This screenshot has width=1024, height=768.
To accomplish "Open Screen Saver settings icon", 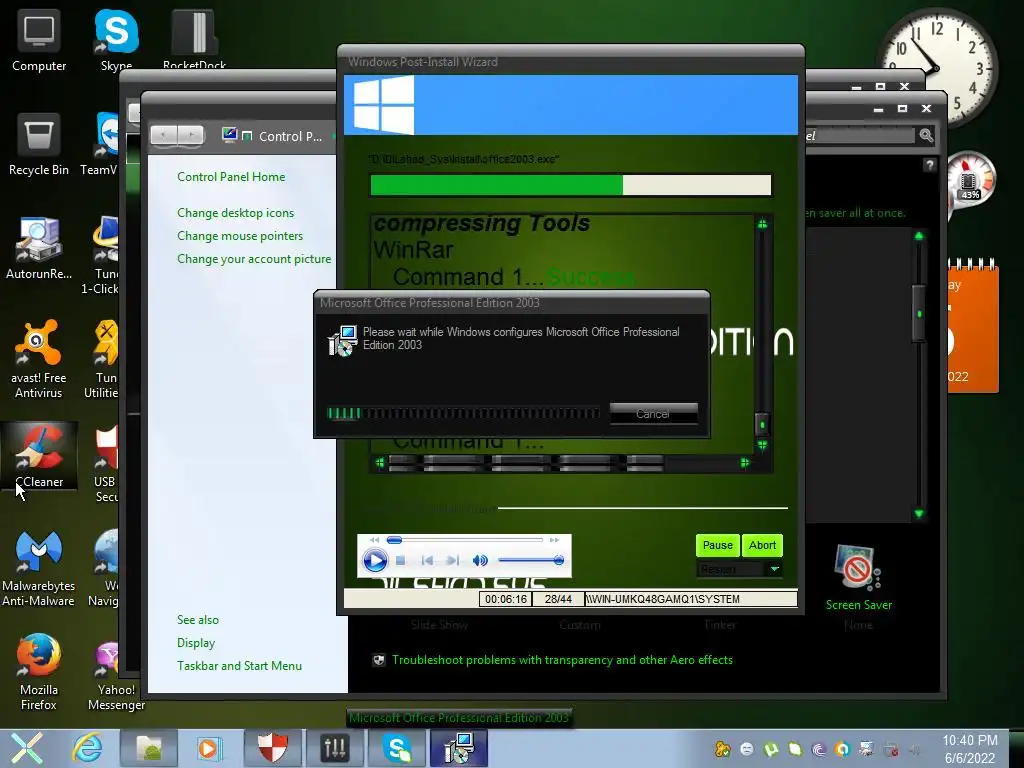I will (x=858, y=567).
